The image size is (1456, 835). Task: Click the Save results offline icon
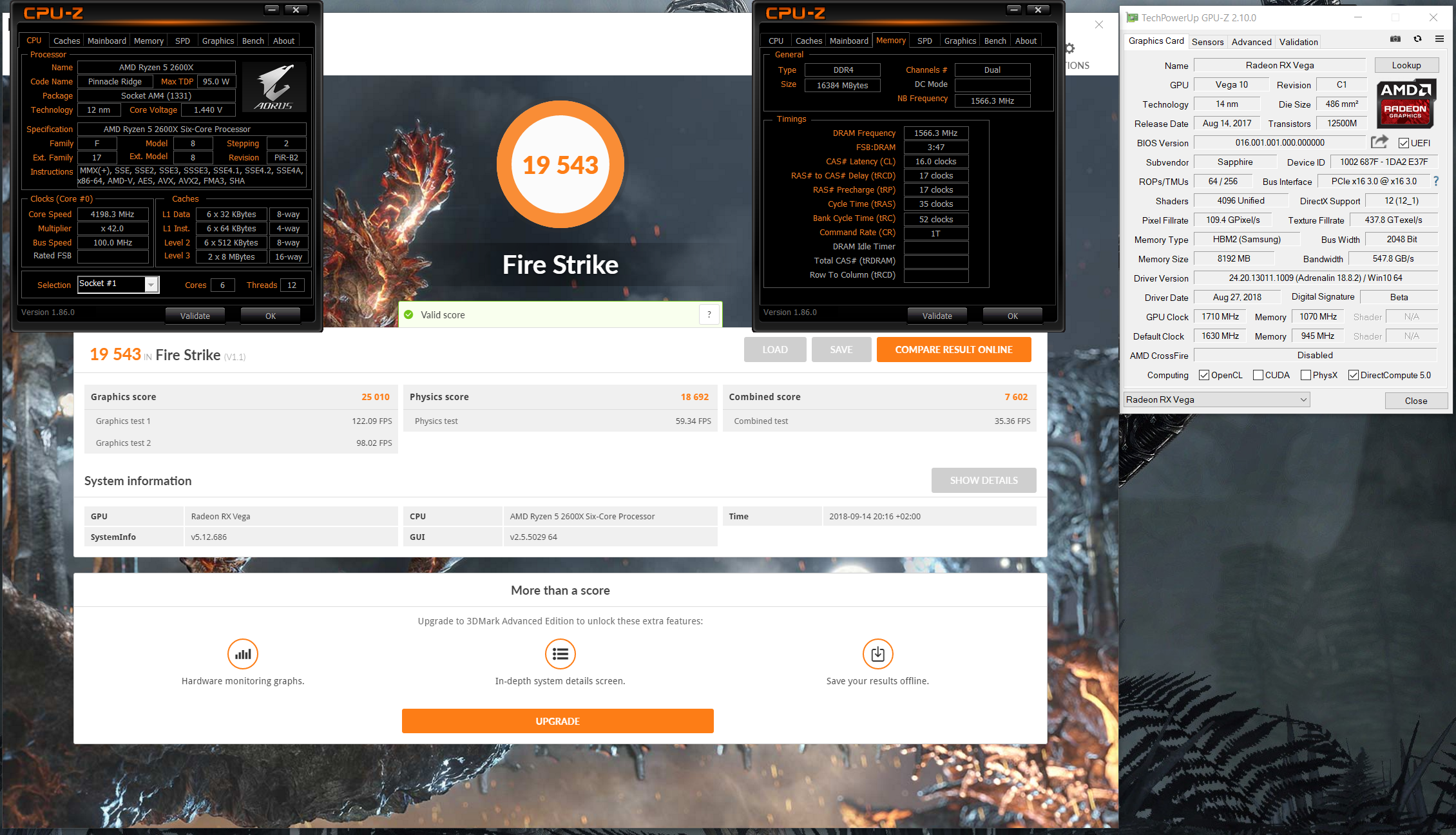(878, 654)
